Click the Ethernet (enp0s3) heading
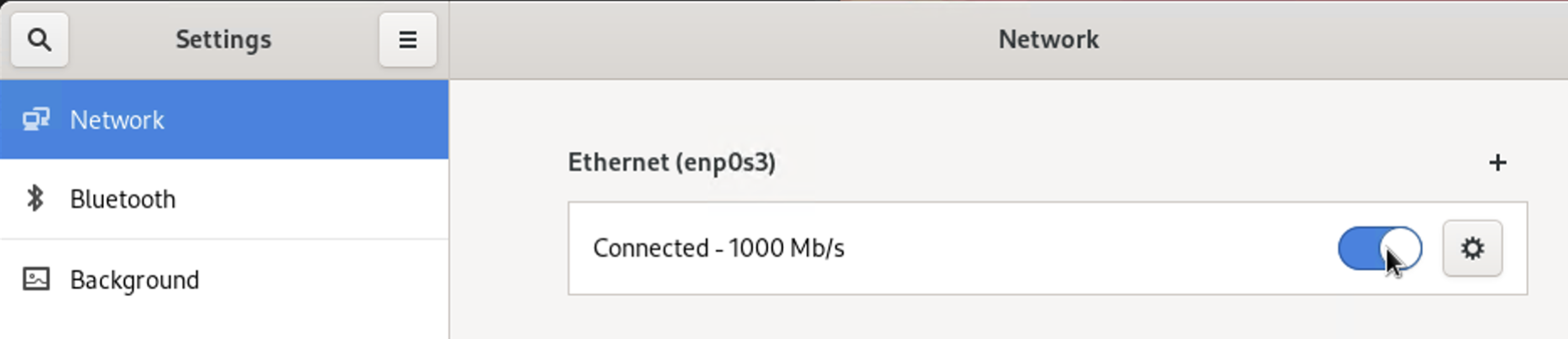 (x=672, y=162)
